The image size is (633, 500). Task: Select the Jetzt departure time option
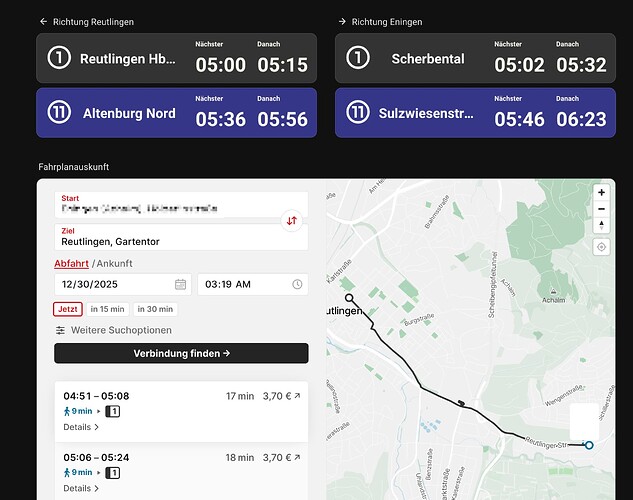point(68,309)
